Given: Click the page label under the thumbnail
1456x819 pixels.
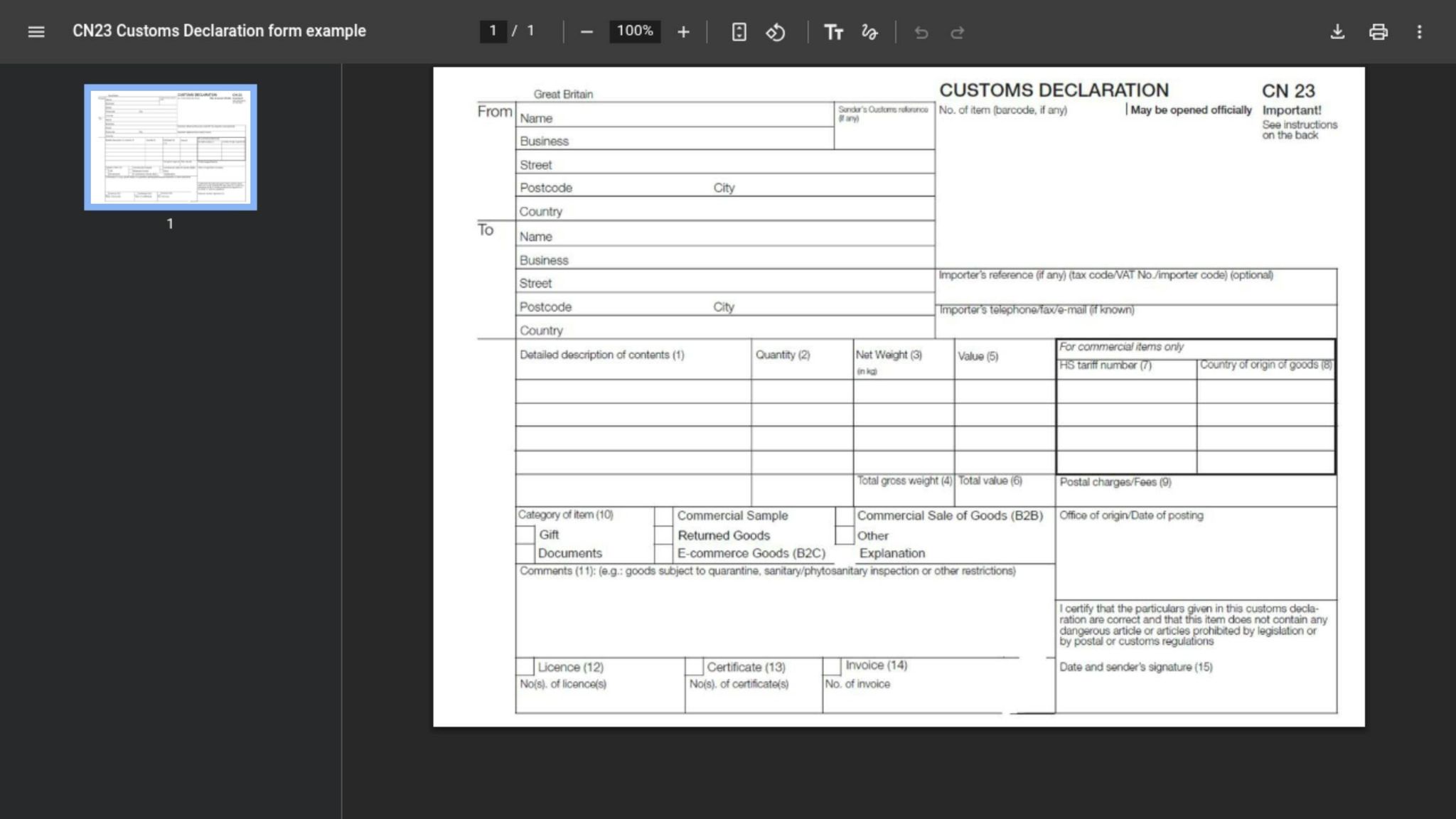Looking at the screenshot, I should [x=170, y=223].
